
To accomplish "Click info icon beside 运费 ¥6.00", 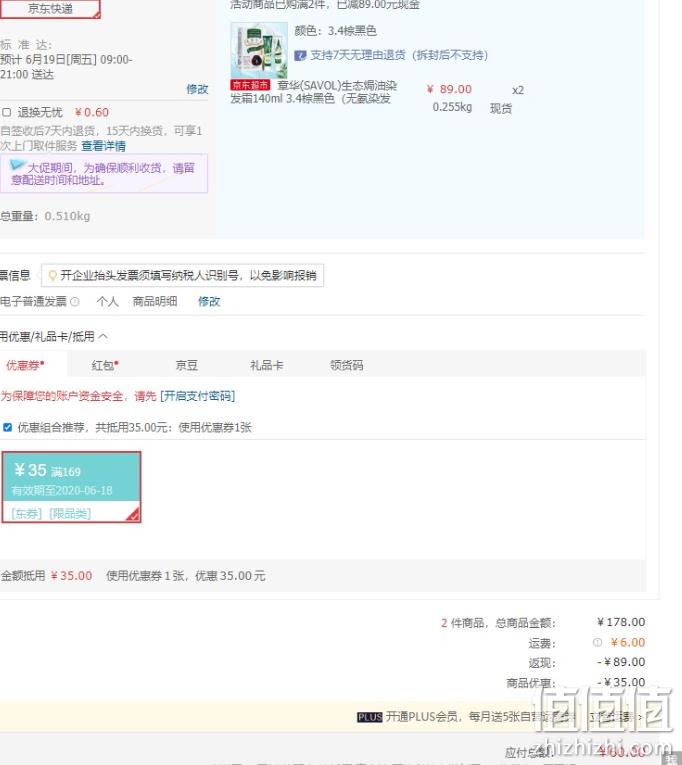I will (x=597, y=643).
